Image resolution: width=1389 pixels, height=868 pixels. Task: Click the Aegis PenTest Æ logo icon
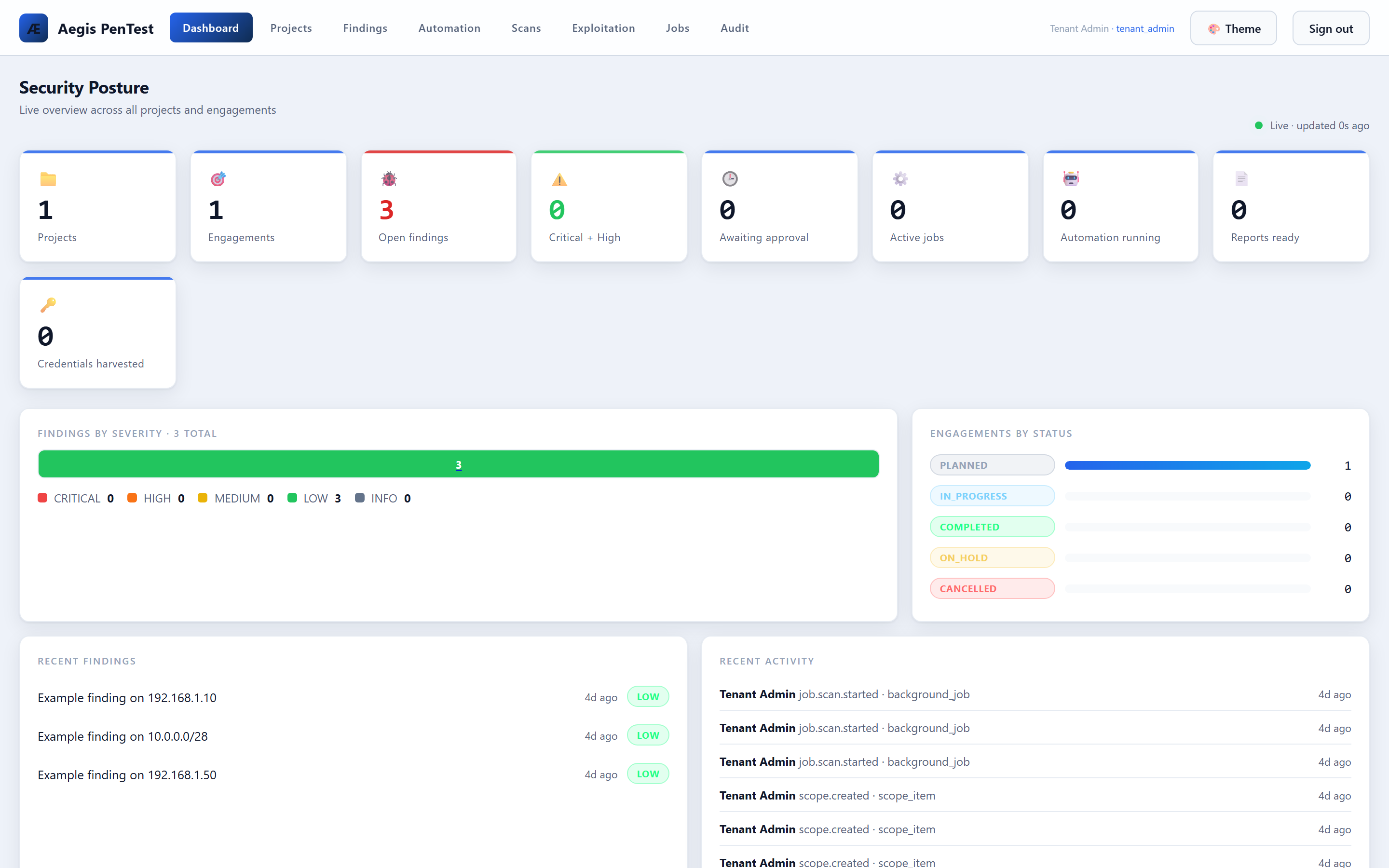[x=33, y=28]
